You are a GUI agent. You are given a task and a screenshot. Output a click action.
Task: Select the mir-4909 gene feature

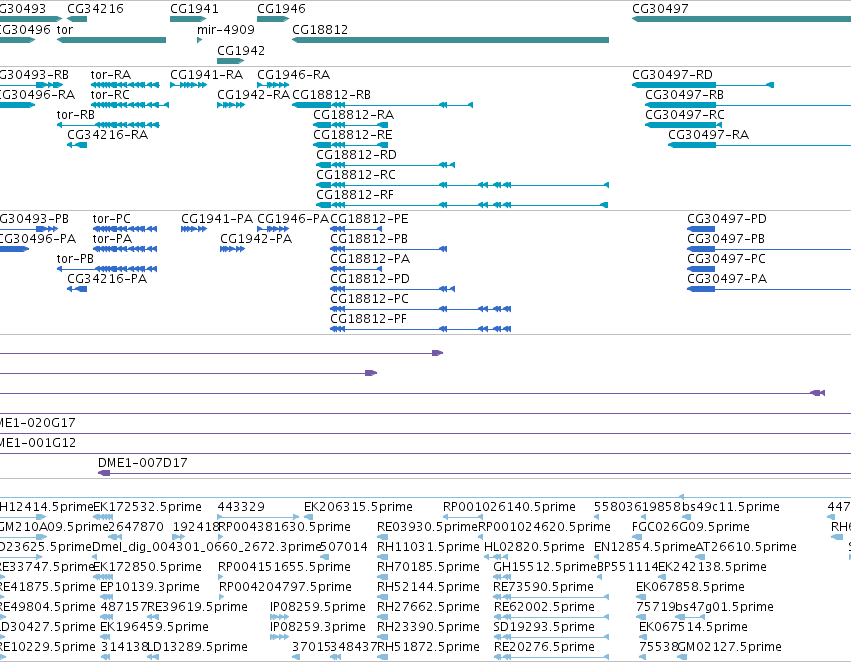click(199, 40)
